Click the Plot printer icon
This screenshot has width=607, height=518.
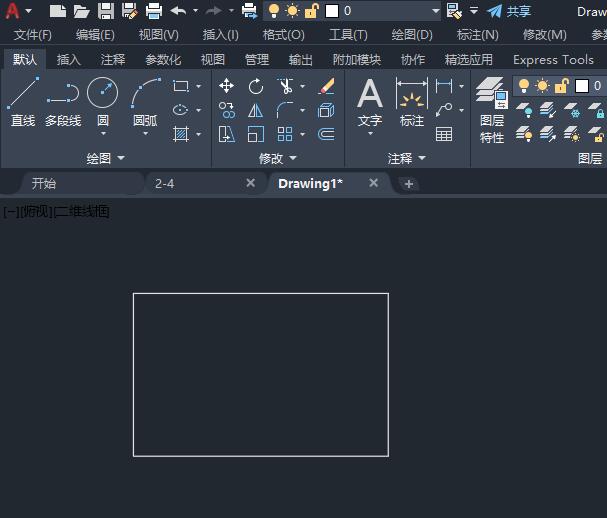point(154,11)
